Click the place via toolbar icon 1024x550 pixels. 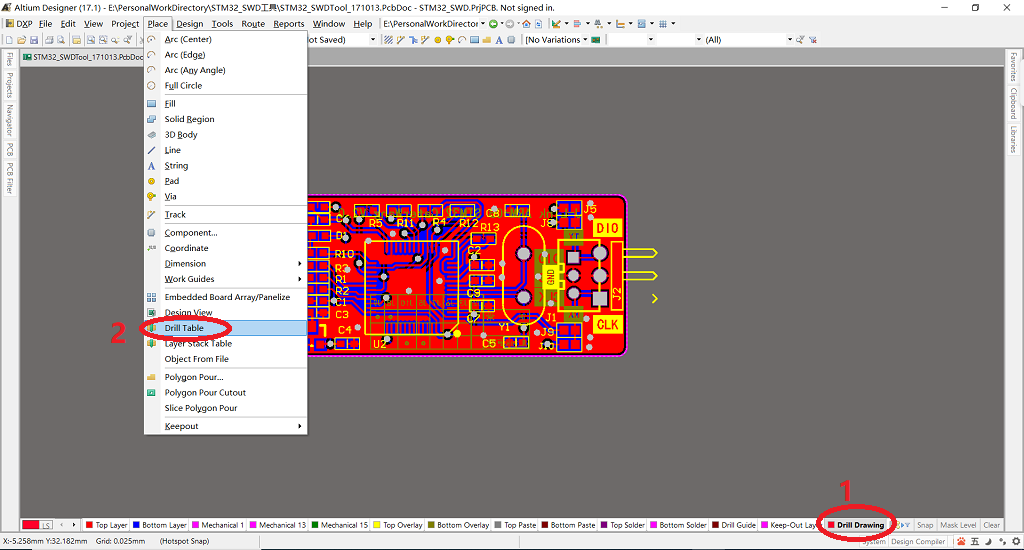(449, 40)
